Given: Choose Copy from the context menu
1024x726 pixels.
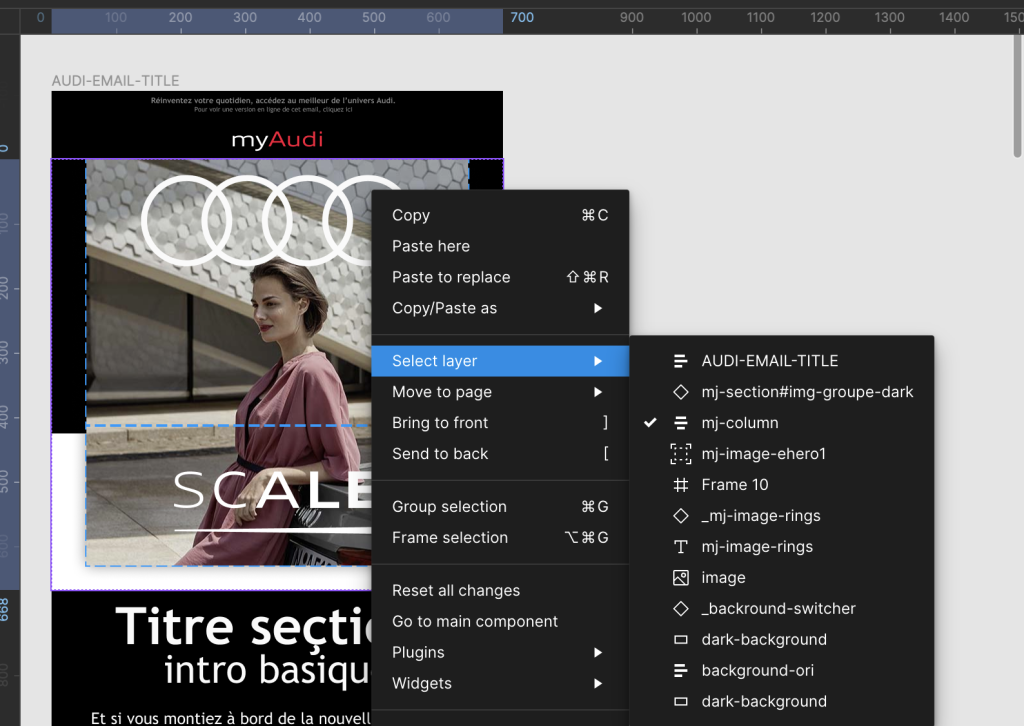Looking at the screenshot, I should coord(411,215).
